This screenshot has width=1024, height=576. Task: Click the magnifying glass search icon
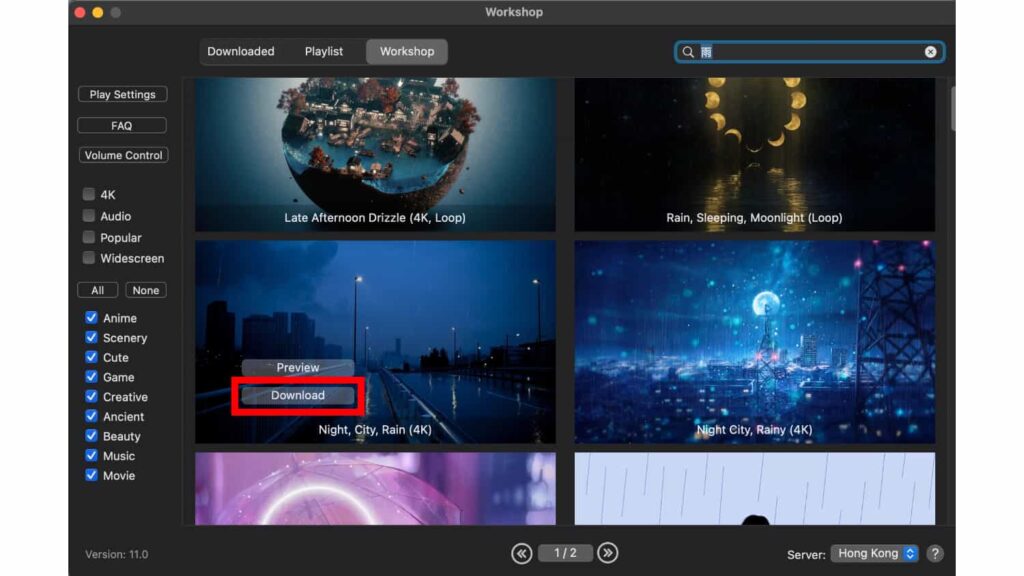pos(687,51)
